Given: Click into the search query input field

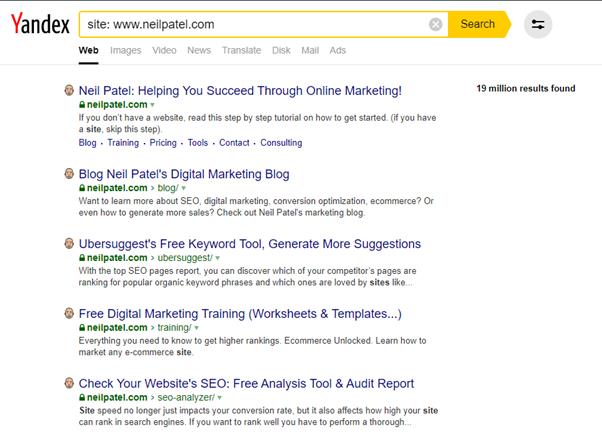Looking at the screenshot, I should click(x=253, y=25).
